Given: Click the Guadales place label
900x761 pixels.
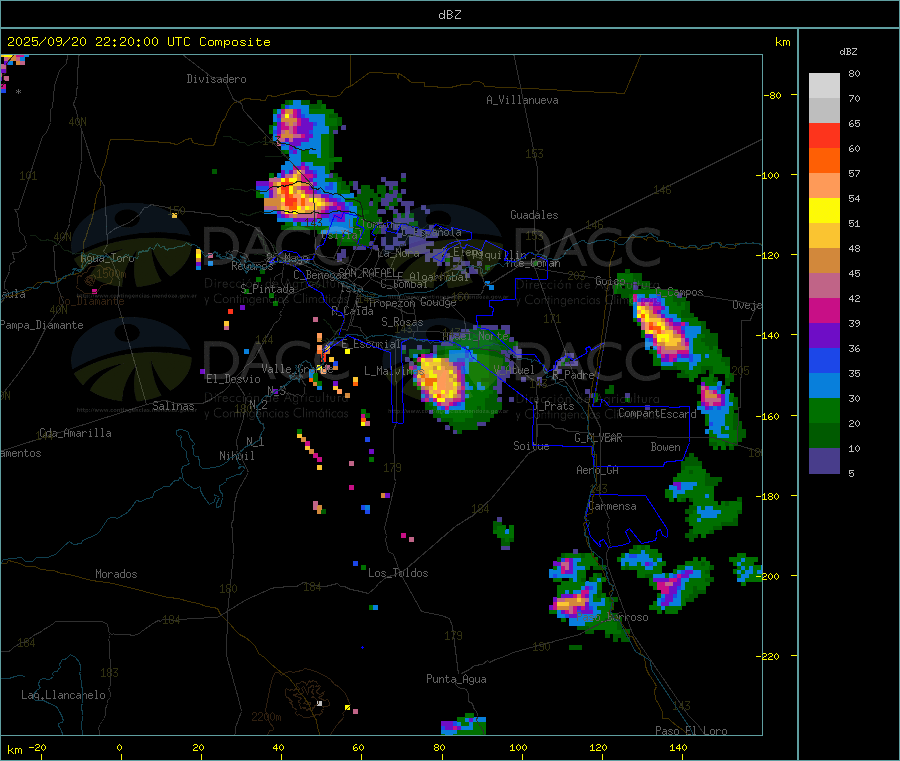Looking at the screenshot, I should click(534, 215).
